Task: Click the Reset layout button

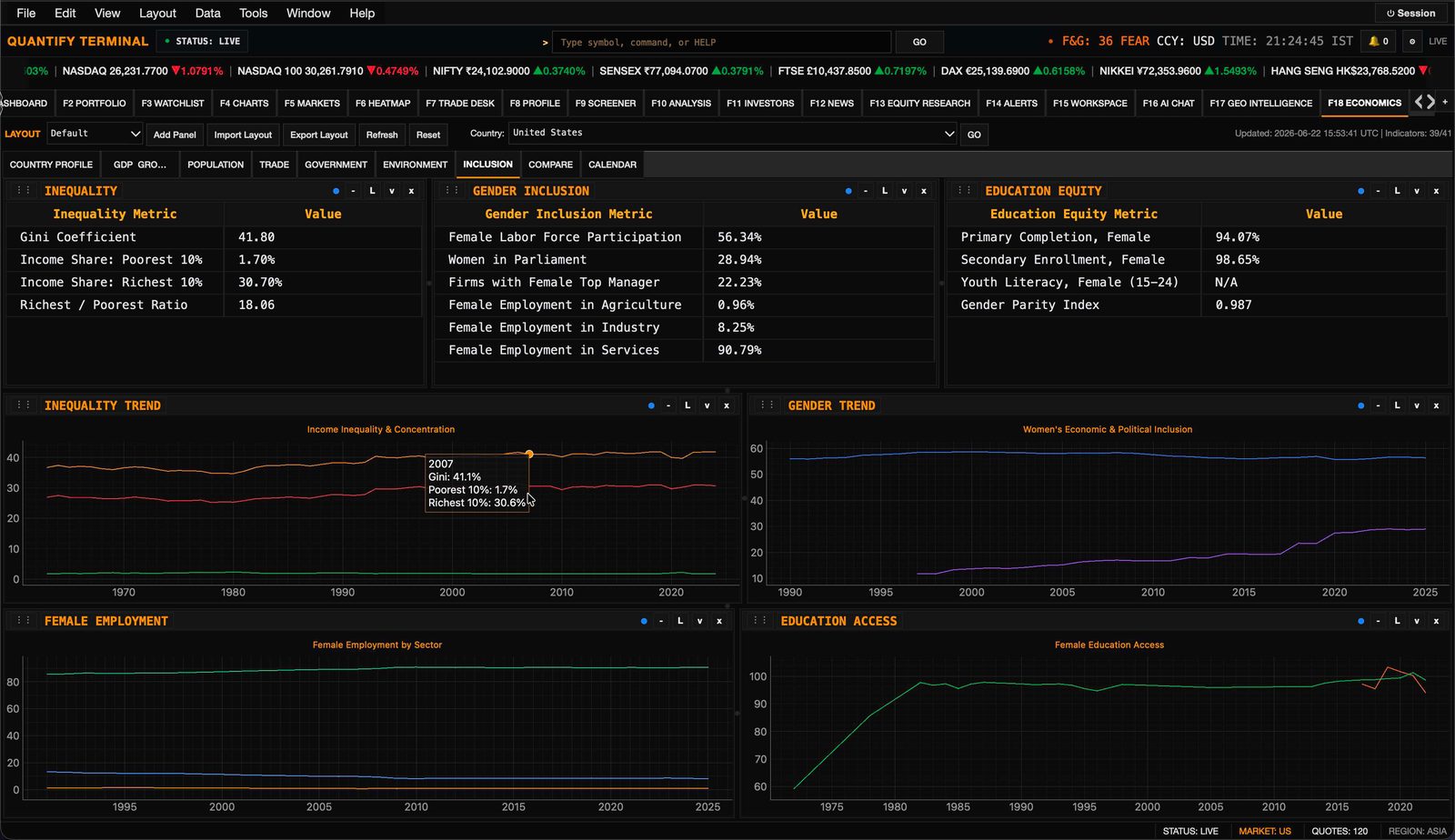Action: 428,135
